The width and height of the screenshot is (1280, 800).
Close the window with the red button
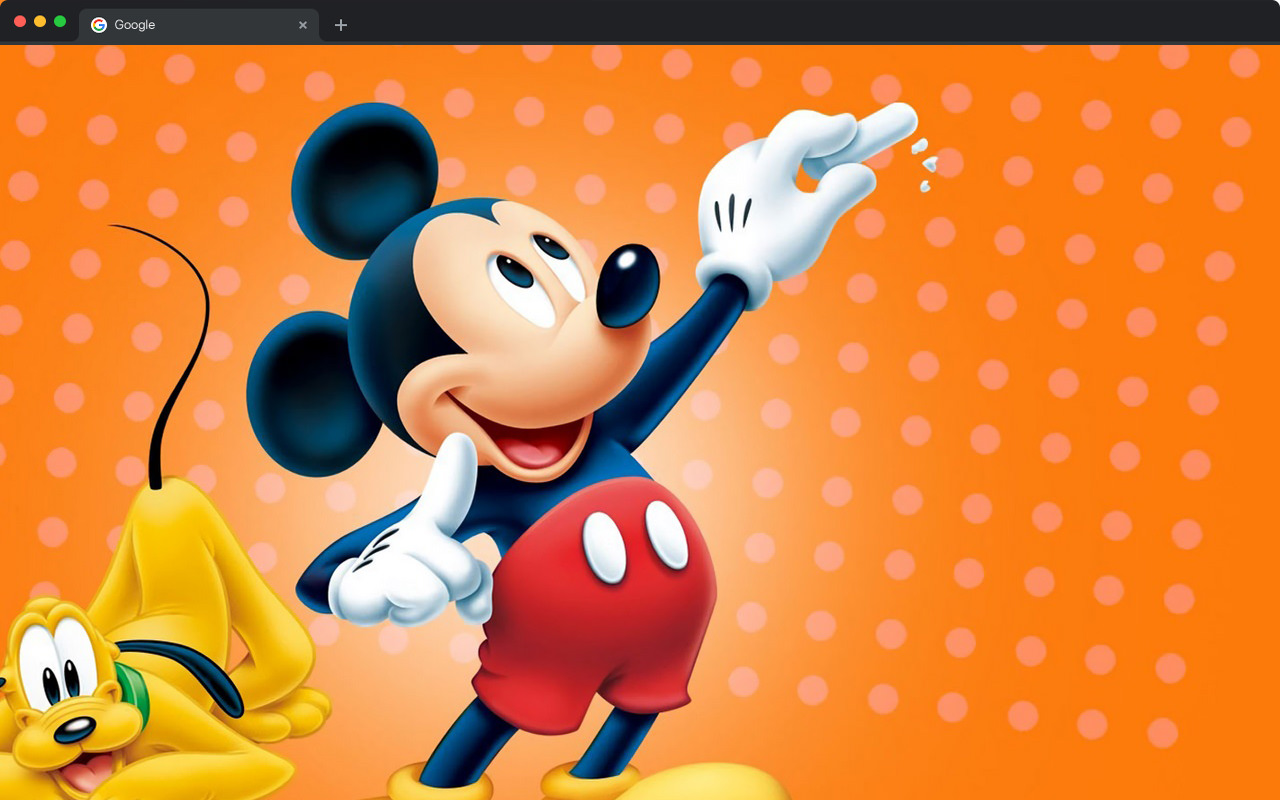pos(20,21)
